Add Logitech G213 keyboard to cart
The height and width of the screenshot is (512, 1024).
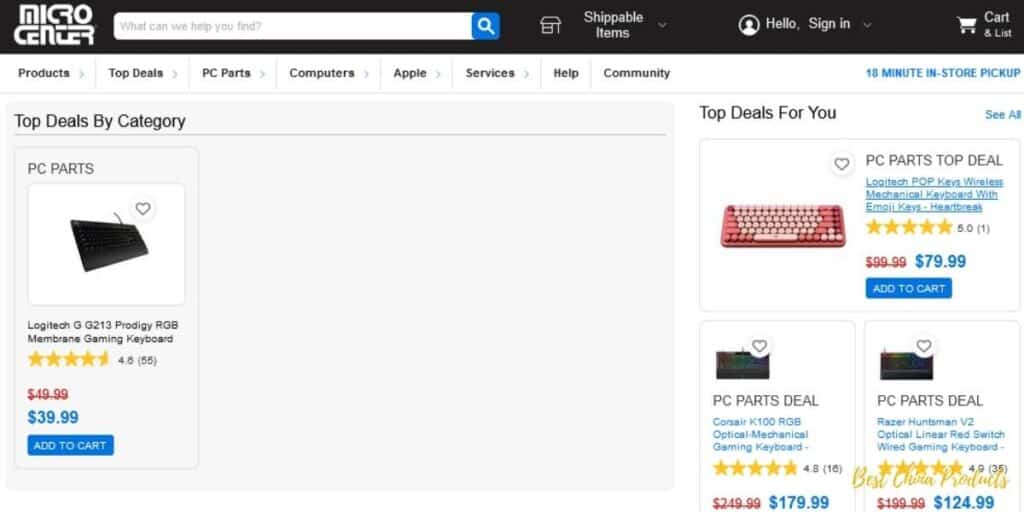coord(71,445)
